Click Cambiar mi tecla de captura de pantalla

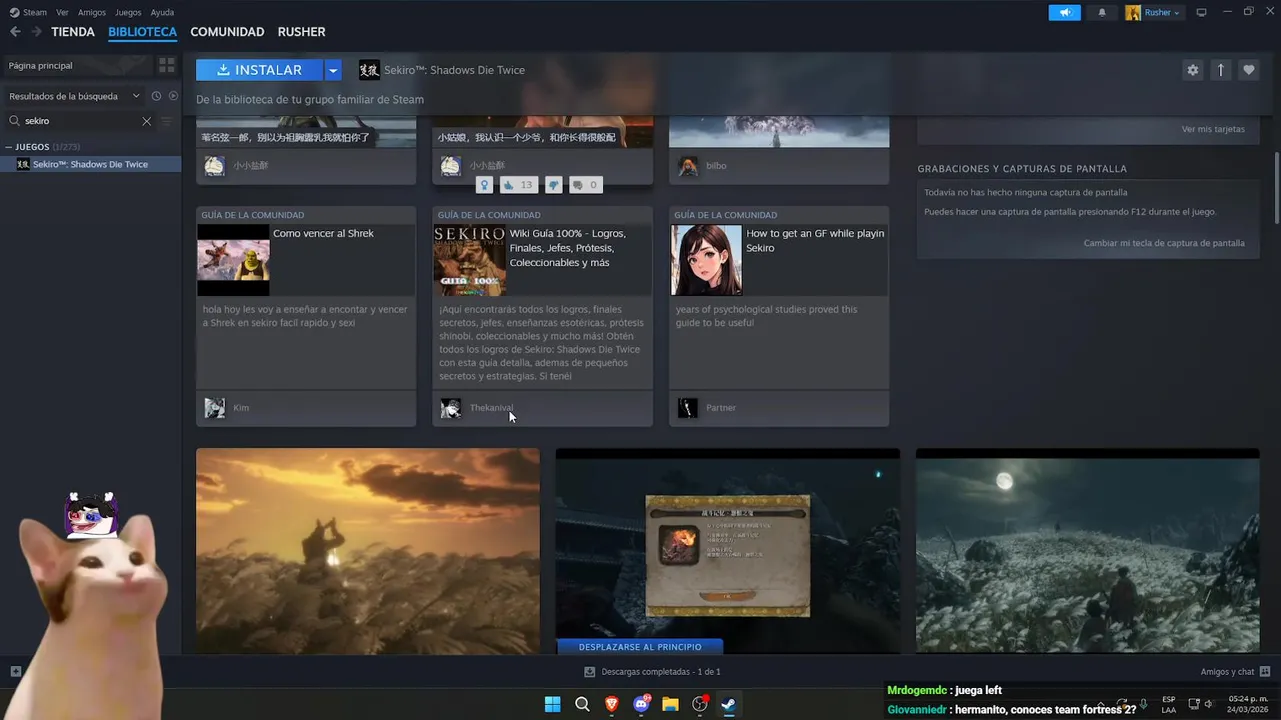tap(1164, 243)
